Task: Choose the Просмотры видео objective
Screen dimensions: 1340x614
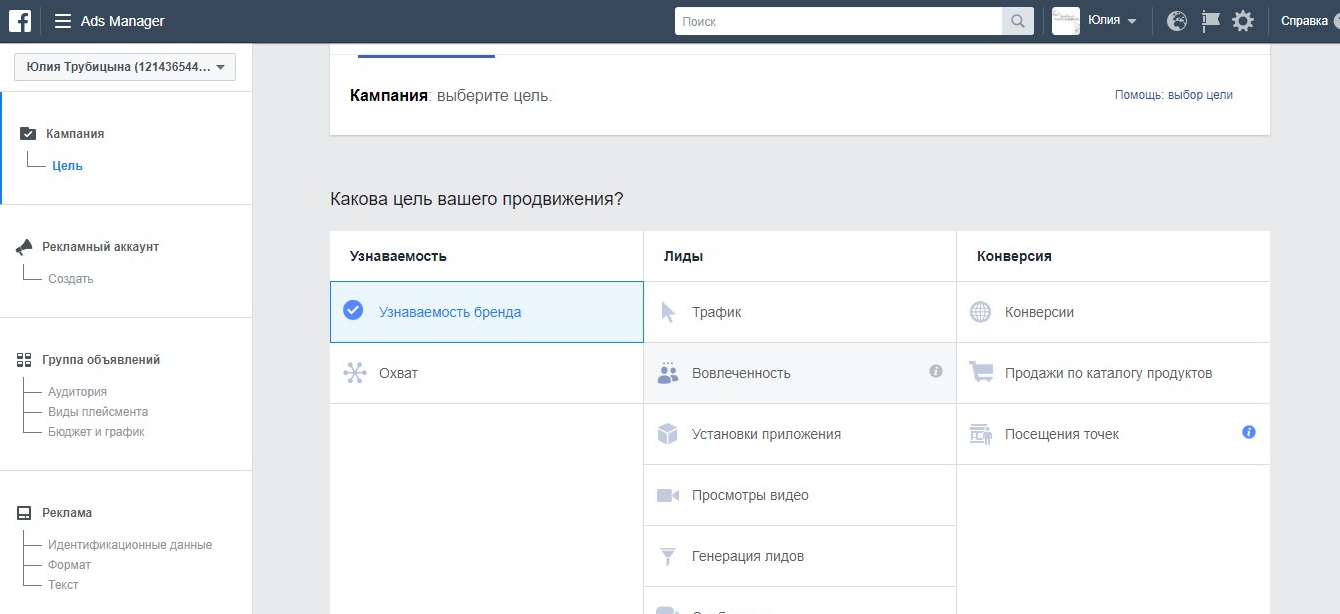Action: [750, 495]
